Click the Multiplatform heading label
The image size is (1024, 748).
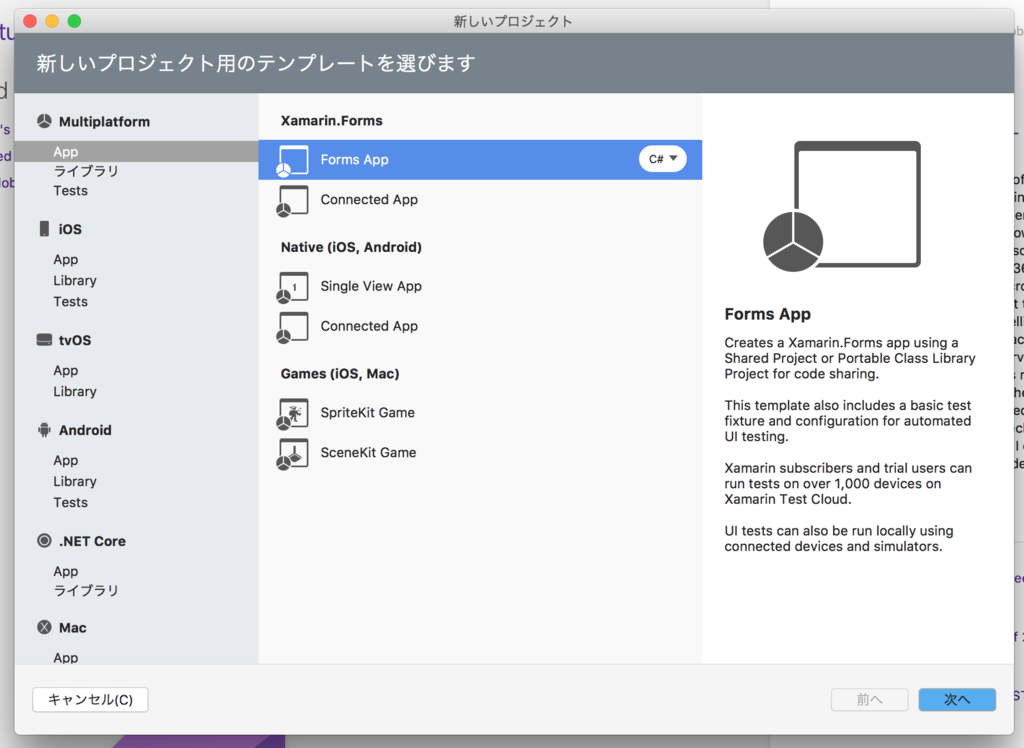[x=104, y=122]
